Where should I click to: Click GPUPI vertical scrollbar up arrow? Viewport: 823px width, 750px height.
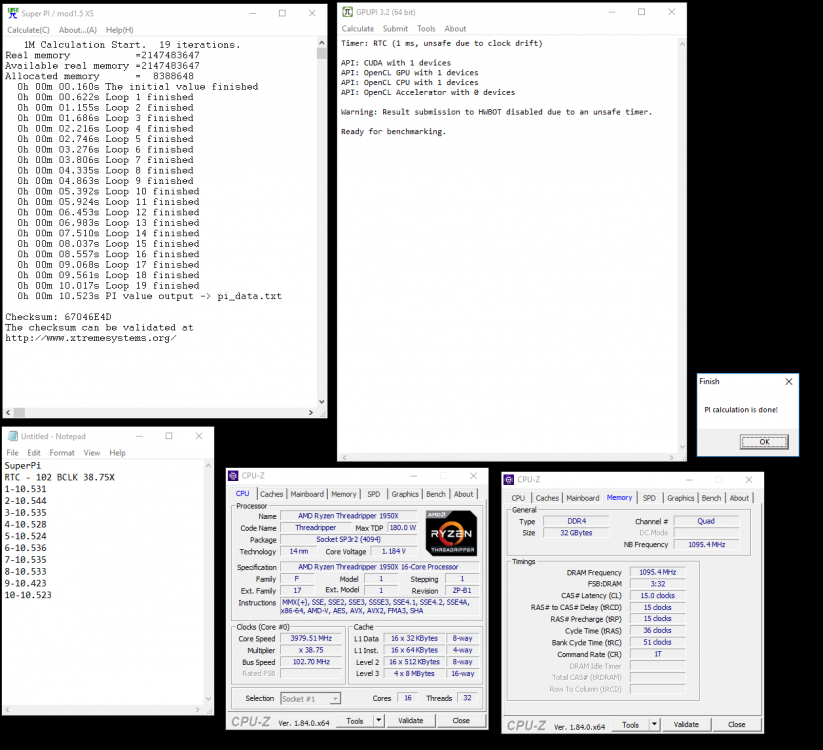click(x=682, y=44)
